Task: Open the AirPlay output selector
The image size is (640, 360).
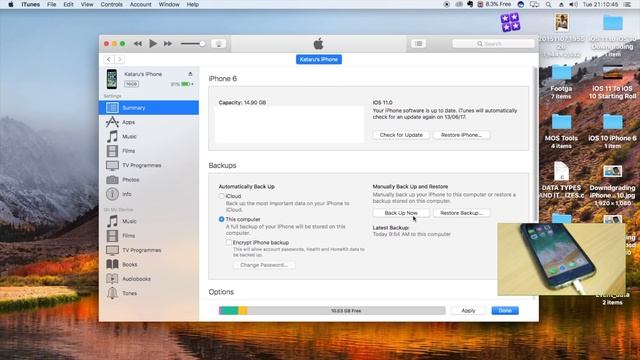Action: (218, 44)
